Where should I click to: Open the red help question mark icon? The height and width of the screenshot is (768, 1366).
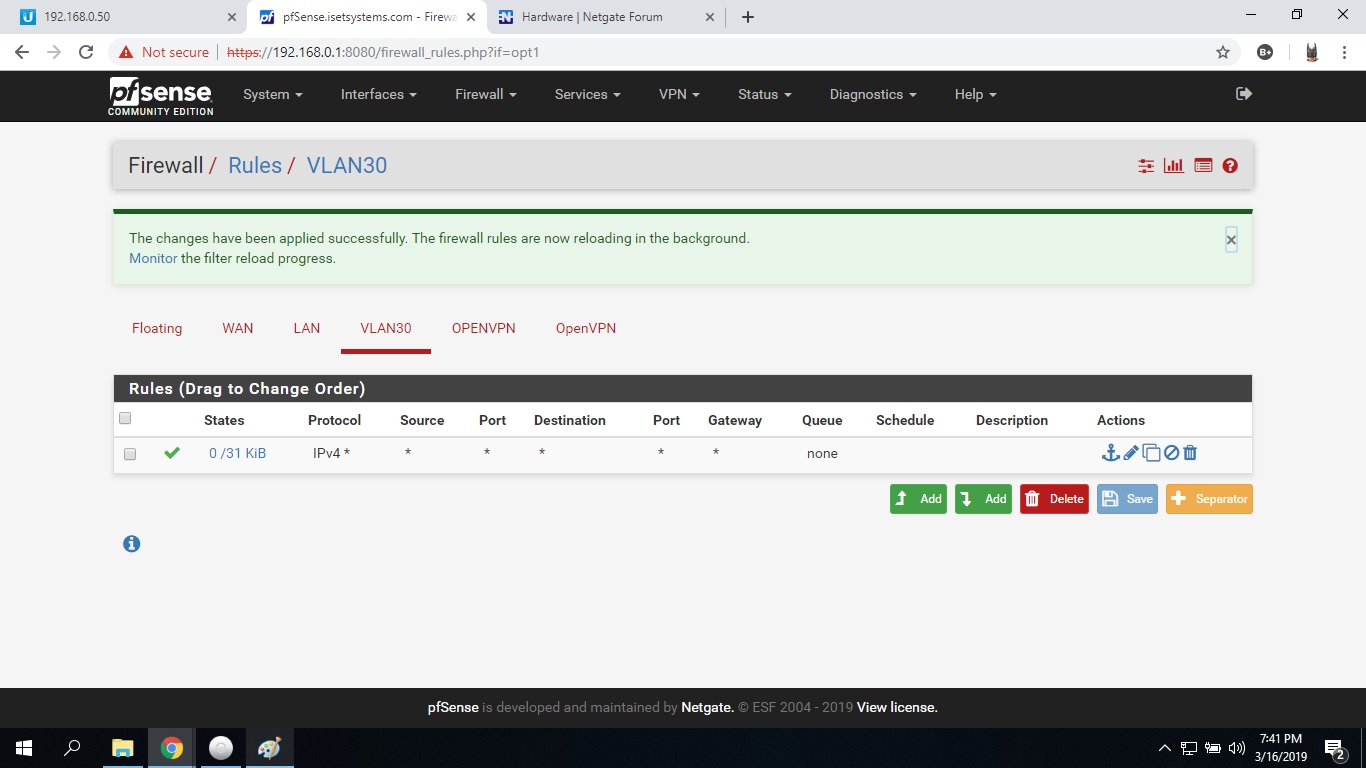[1230, 166]
